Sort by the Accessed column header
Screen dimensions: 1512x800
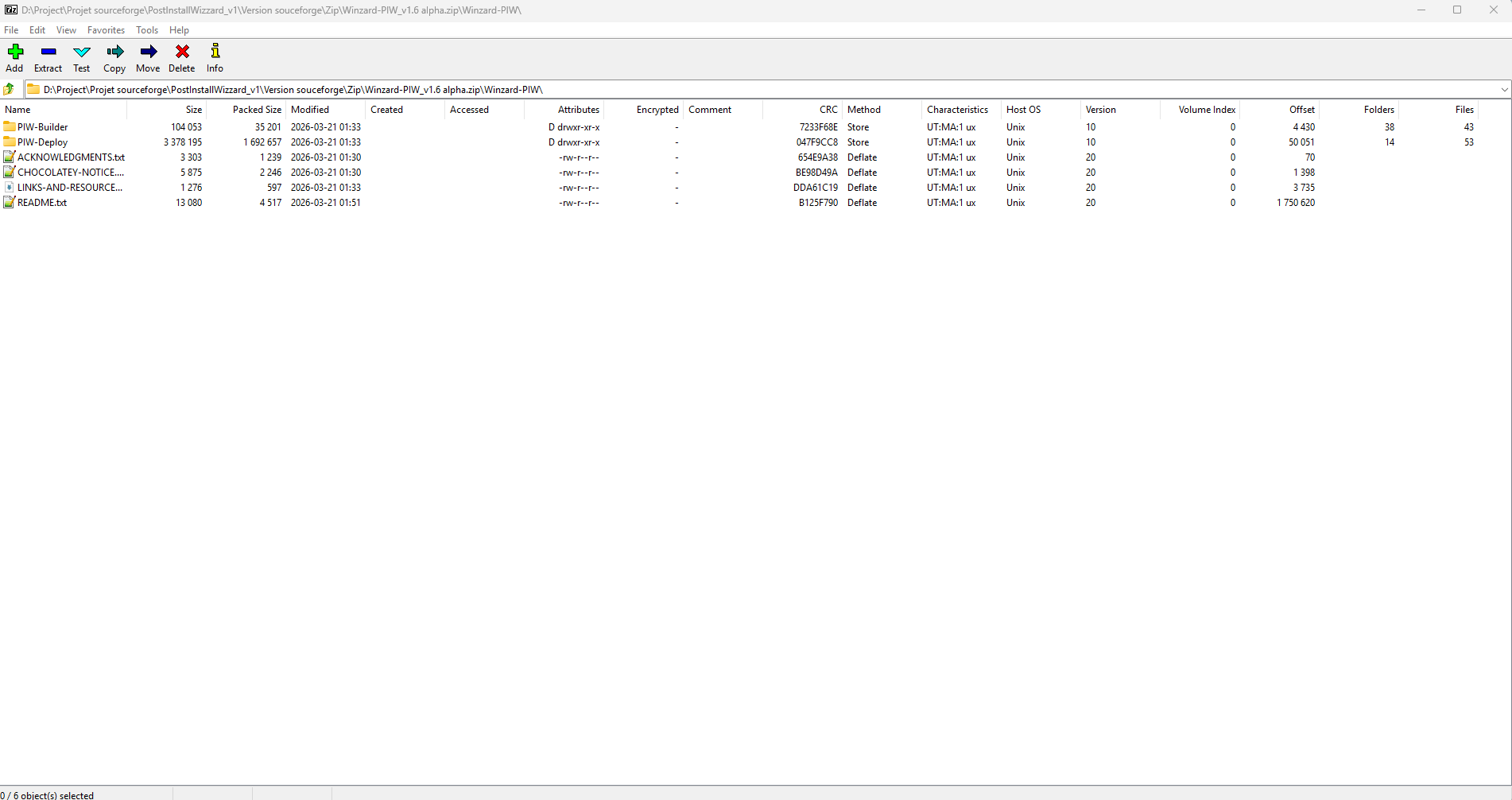(x=485, y=110)
